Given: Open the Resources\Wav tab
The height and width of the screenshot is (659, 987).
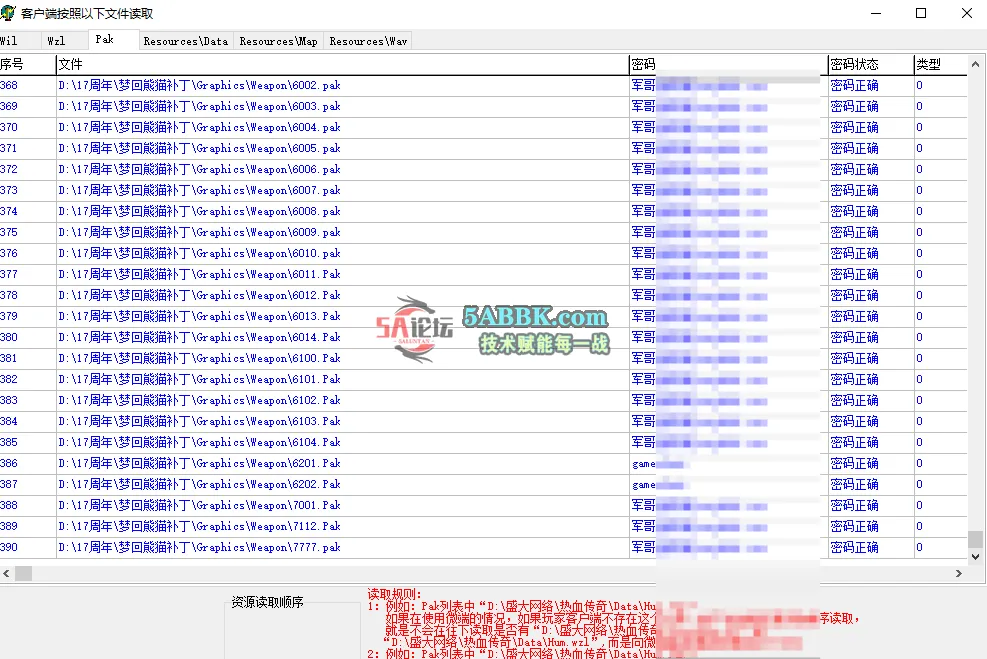Looking at the screenshot, I should (368, 41).
